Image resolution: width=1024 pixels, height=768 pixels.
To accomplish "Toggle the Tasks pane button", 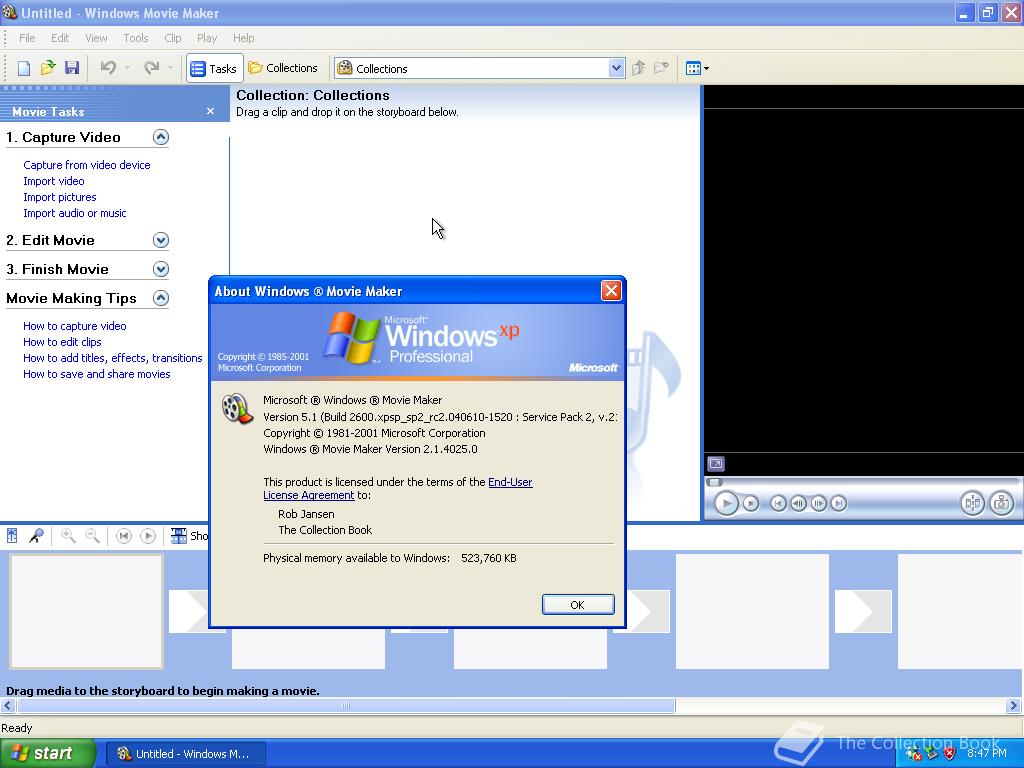I will coord(214,68).
